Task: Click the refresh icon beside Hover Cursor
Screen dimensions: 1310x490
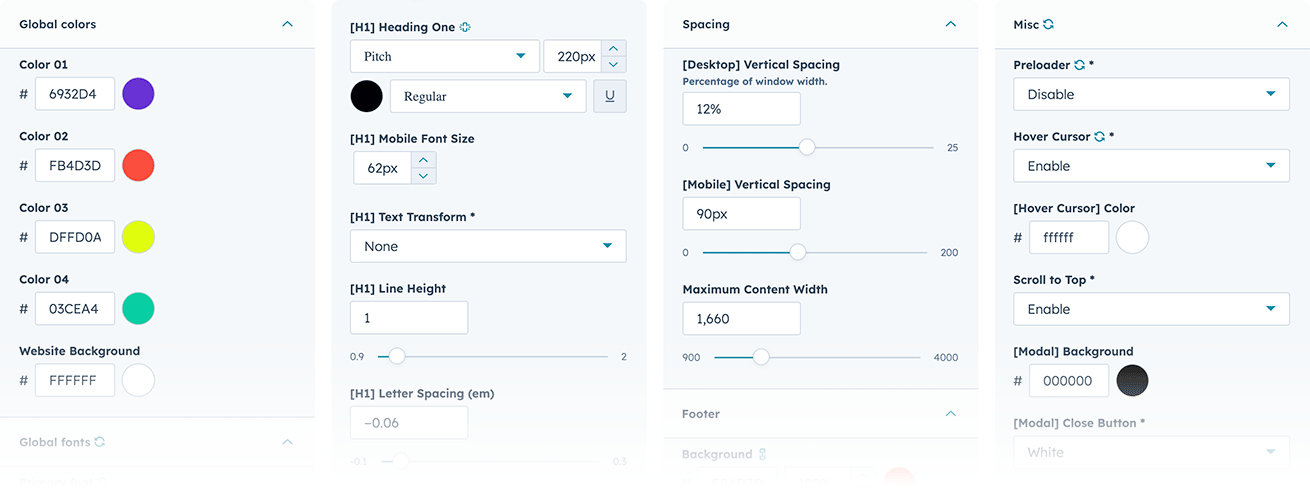Action: [x=1099, y=137]
